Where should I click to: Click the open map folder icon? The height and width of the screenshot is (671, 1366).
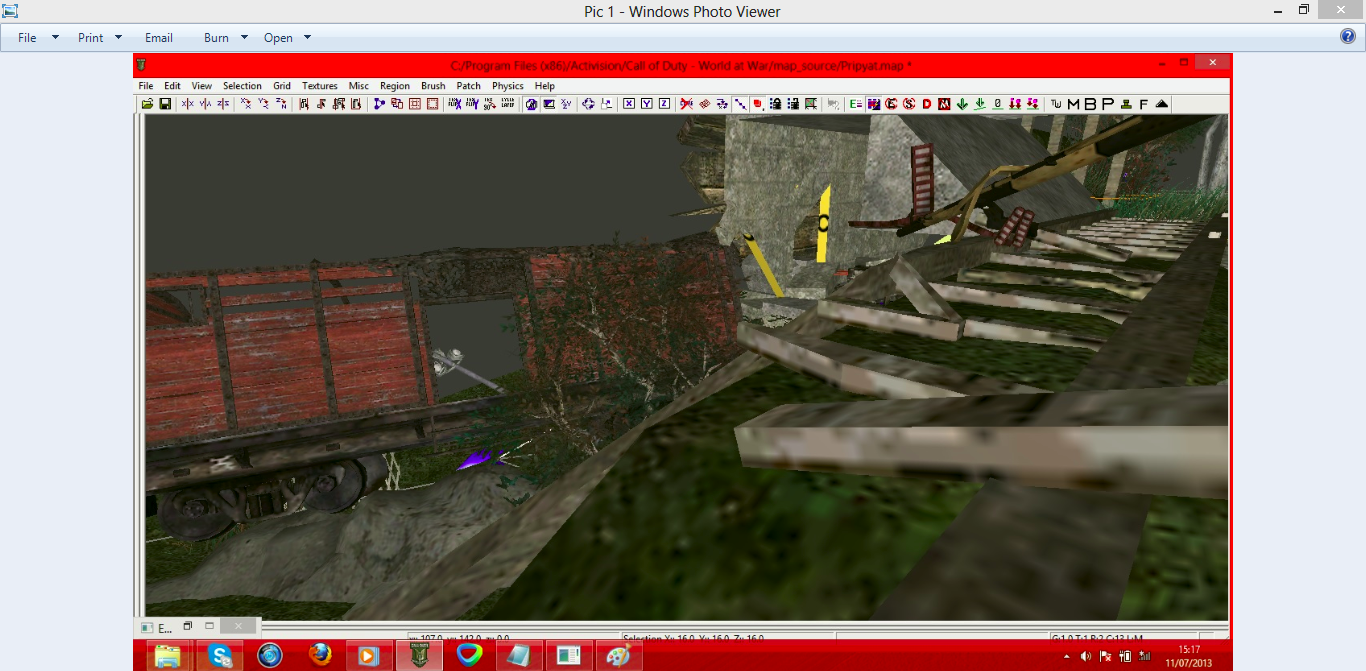coord(147,104)
